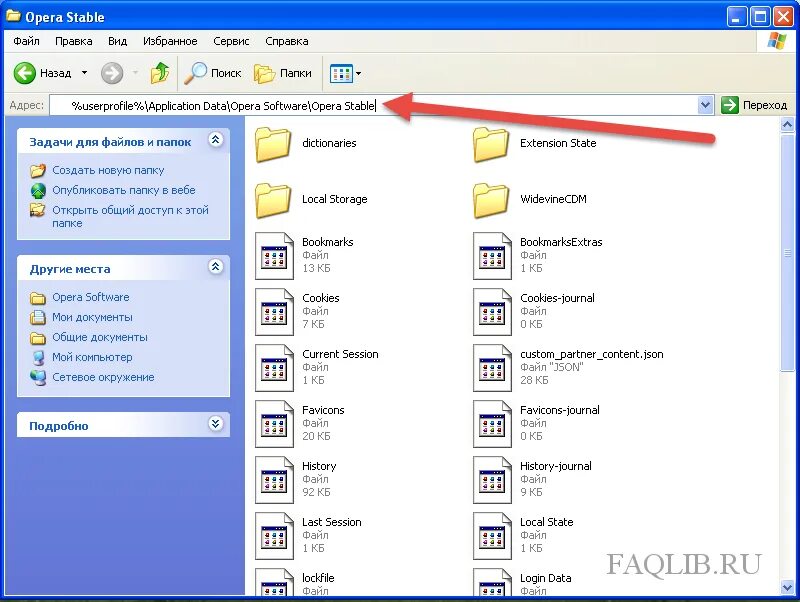This screenshot has height=602, width=800.
Task: Open the Сервис menu
Action: point(231,41)
